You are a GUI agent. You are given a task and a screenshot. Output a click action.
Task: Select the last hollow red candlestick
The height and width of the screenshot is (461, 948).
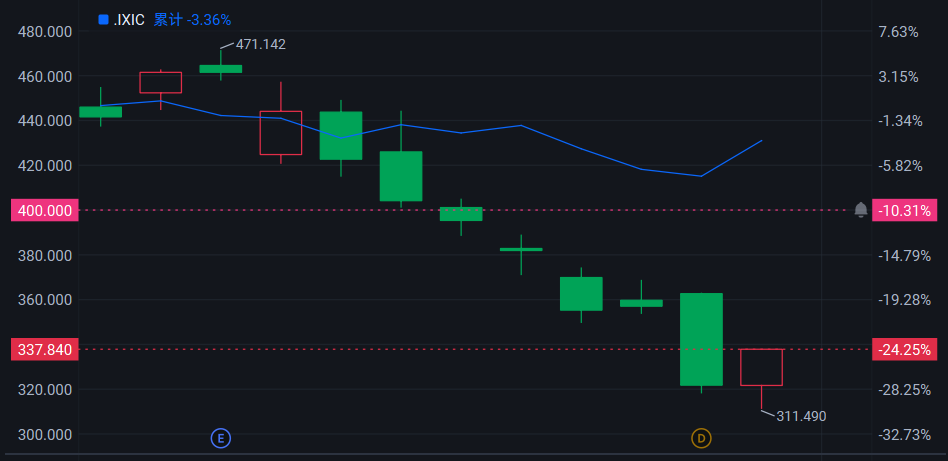pyautogui.click(x=761, y=367)
